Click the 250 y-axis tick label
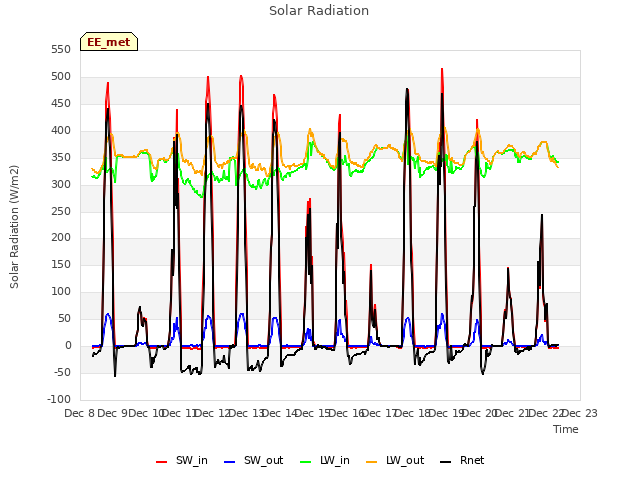Viewport: 640px width, 480px height. click(61, 211)
